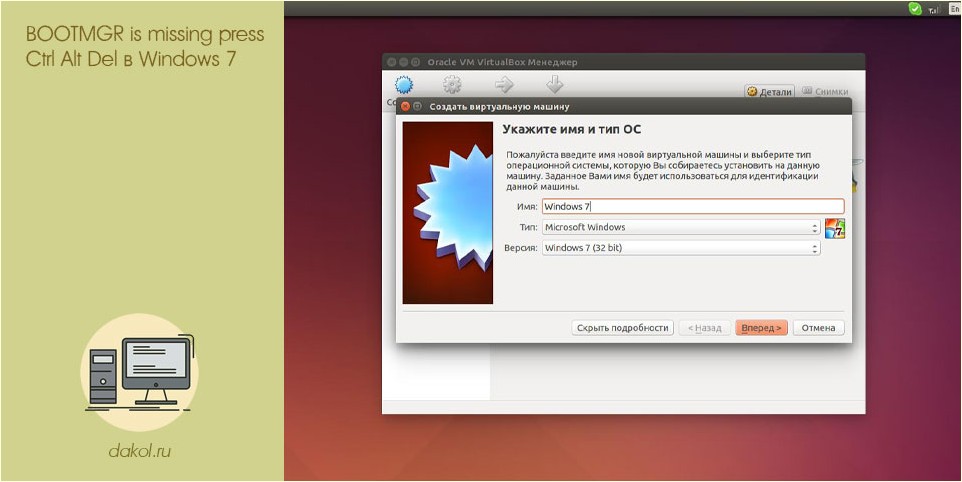This screenshot has height=482, width=962.
Task: Click the wizard starburst illustration image
Action: pyautogui.click(x=448, y=213)
